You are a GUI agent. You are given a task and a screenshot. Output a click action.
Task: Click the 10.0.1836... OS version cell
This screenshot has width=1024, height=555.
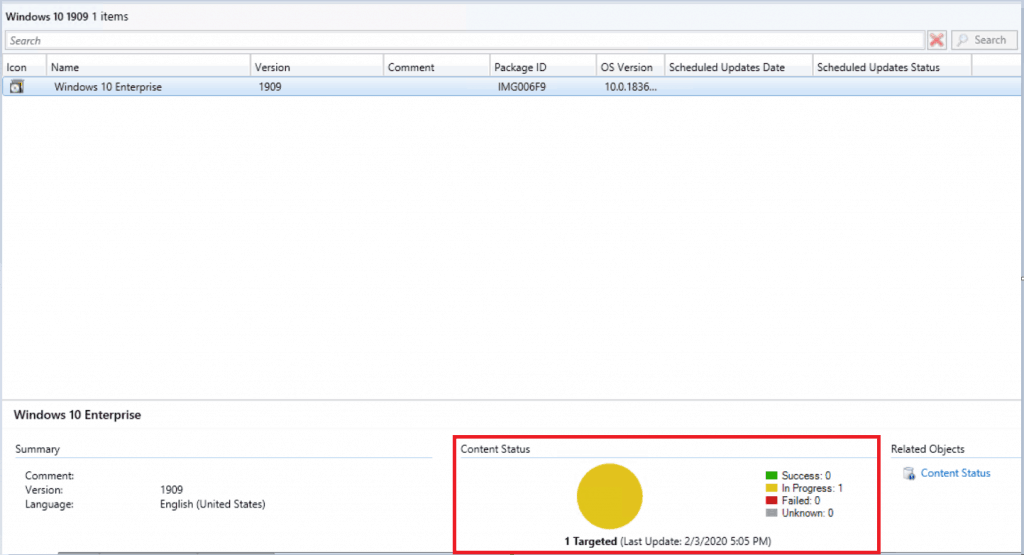click(630, 87)
